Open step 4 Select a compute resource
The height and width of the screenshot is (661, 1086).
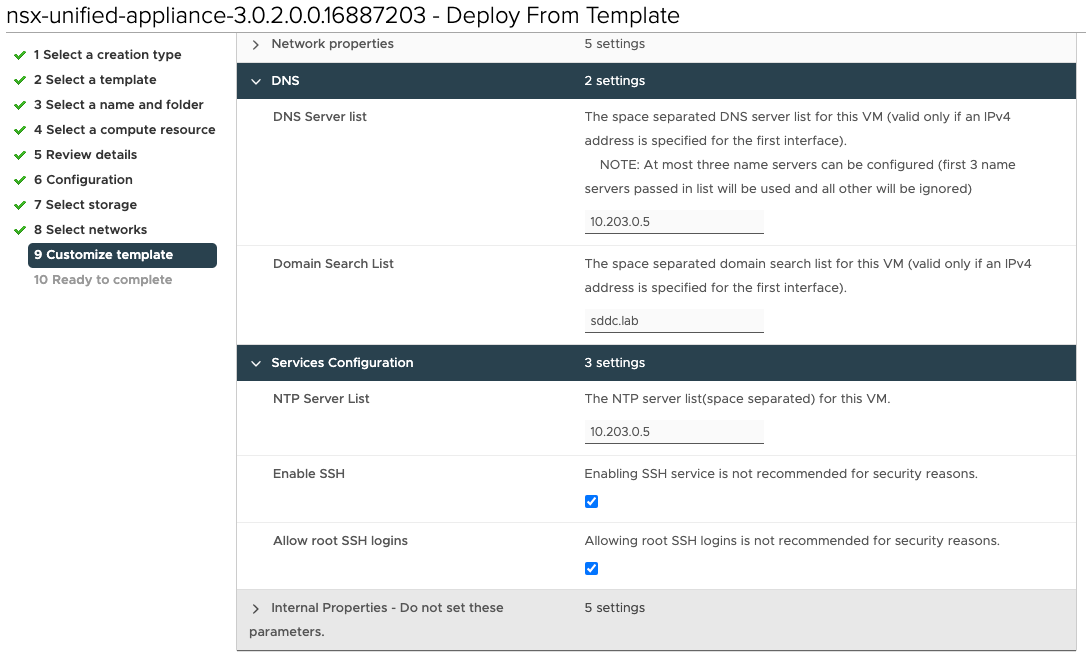(x=124, y=130)
